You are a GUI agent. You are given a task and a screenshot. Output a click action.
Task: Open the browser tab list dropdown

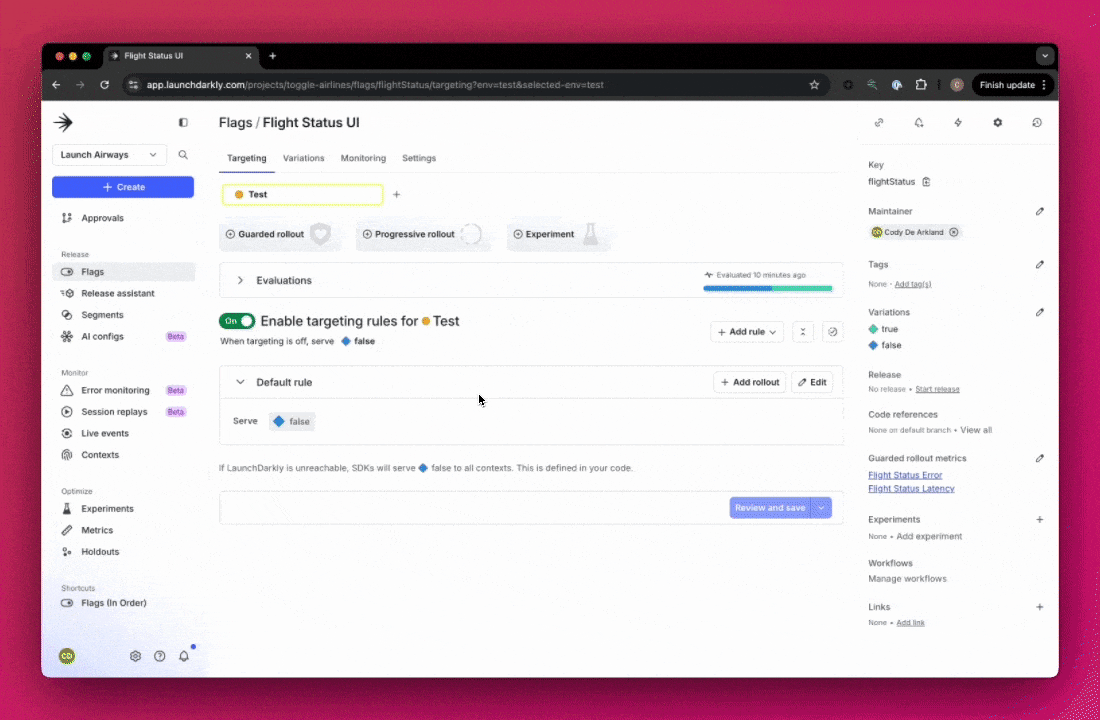pos(1045,55)
